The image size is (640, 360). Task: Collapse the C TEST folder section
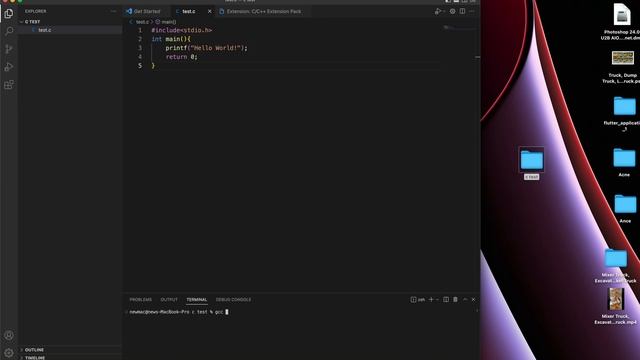click(x=70, y=22)
